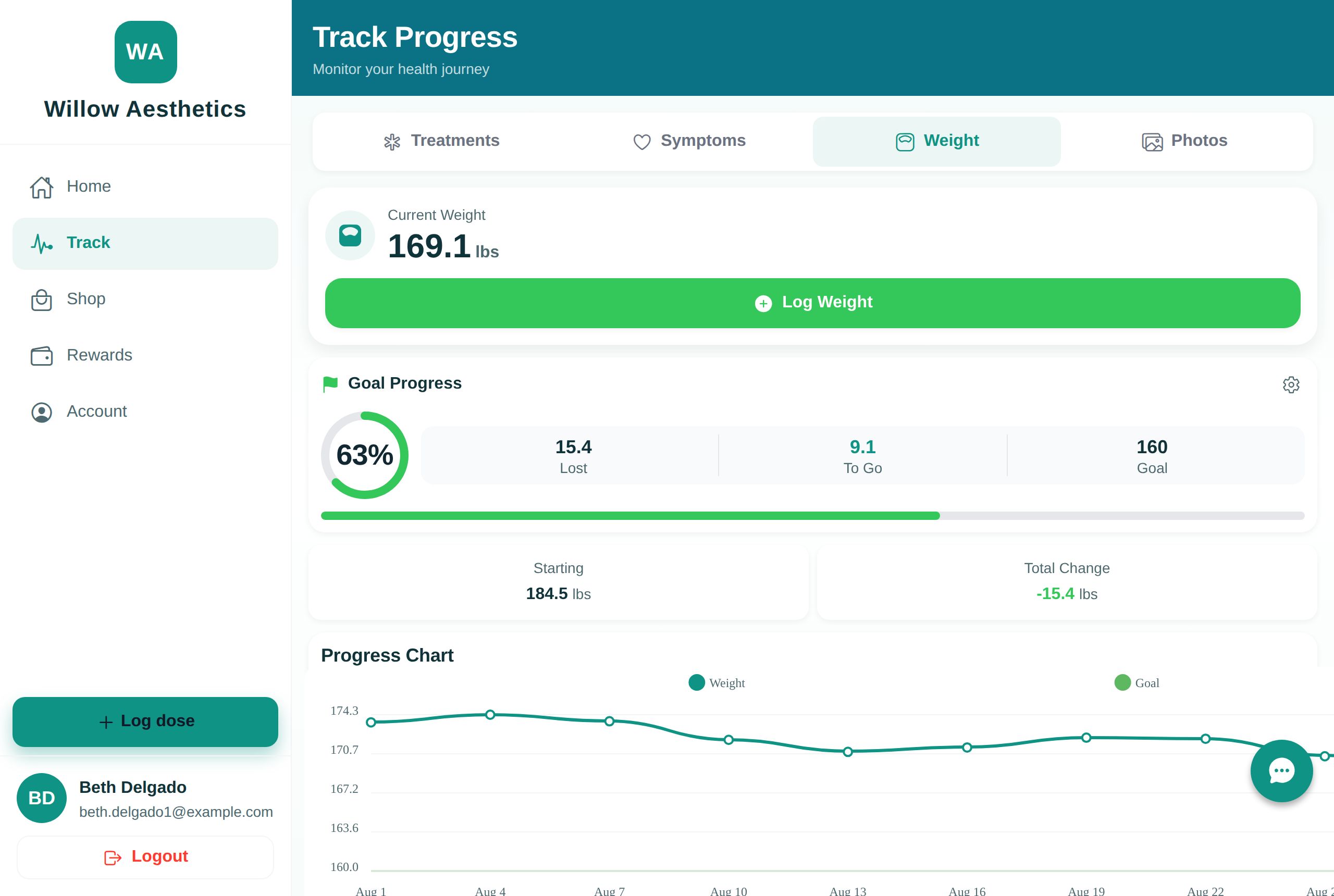Click the Logout button
Viewport: 1334px width, 896px height.
tap(145, 857)
